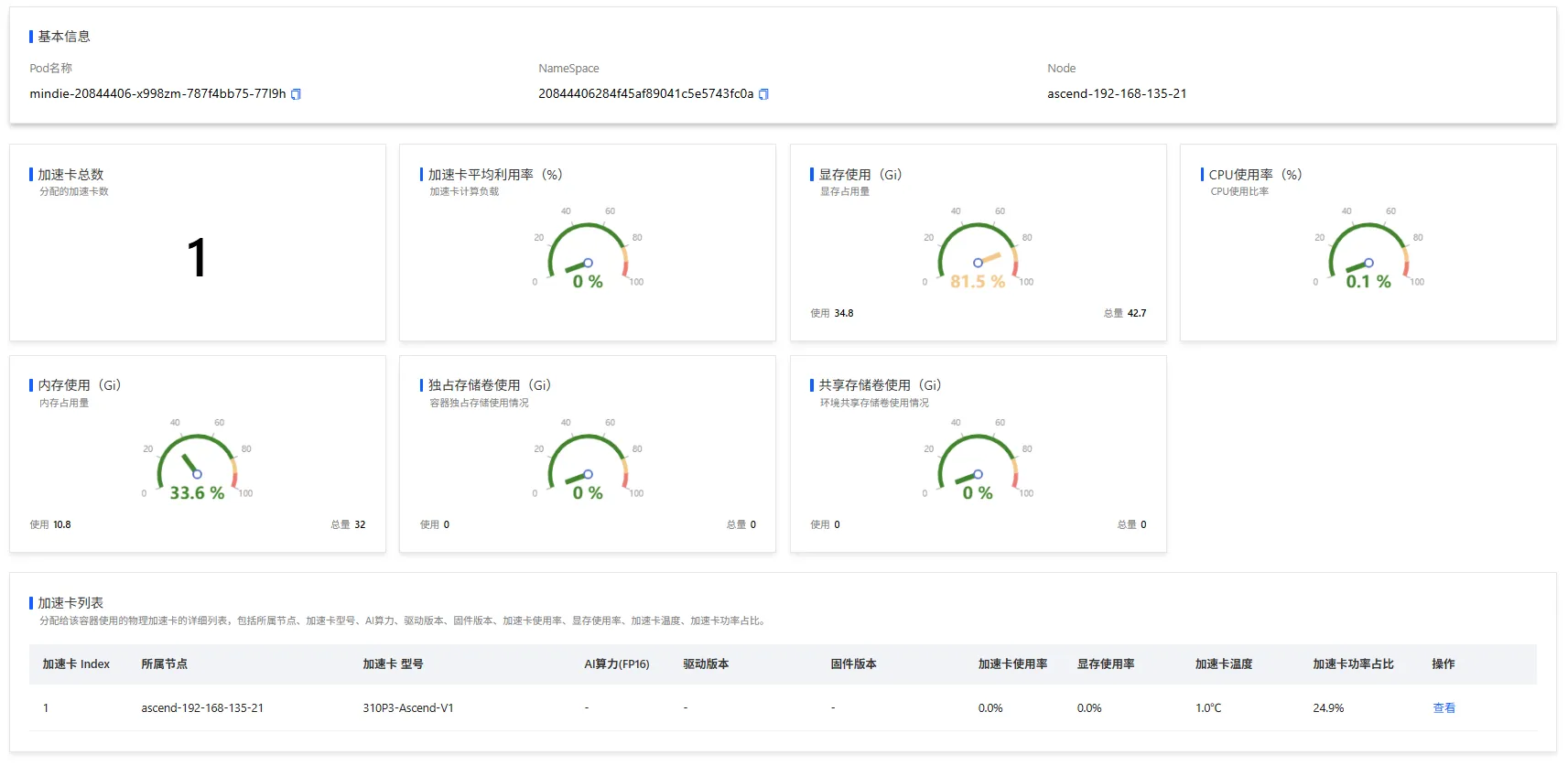Click the 内存使用 gauge showing 33.6 %

pyautogui.click(x=197, y=464)
